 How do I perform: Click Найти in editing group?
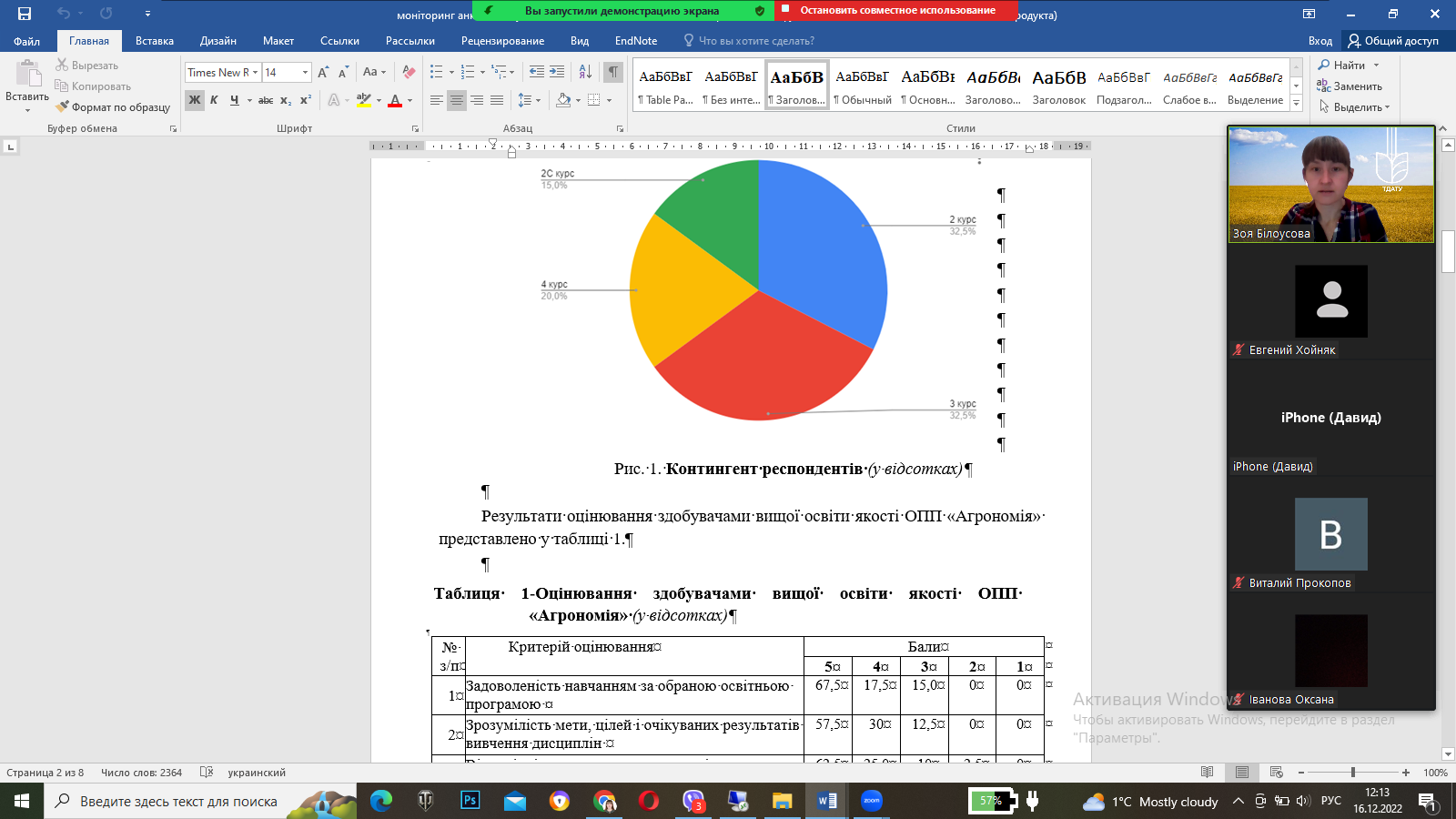[1349, 66]
